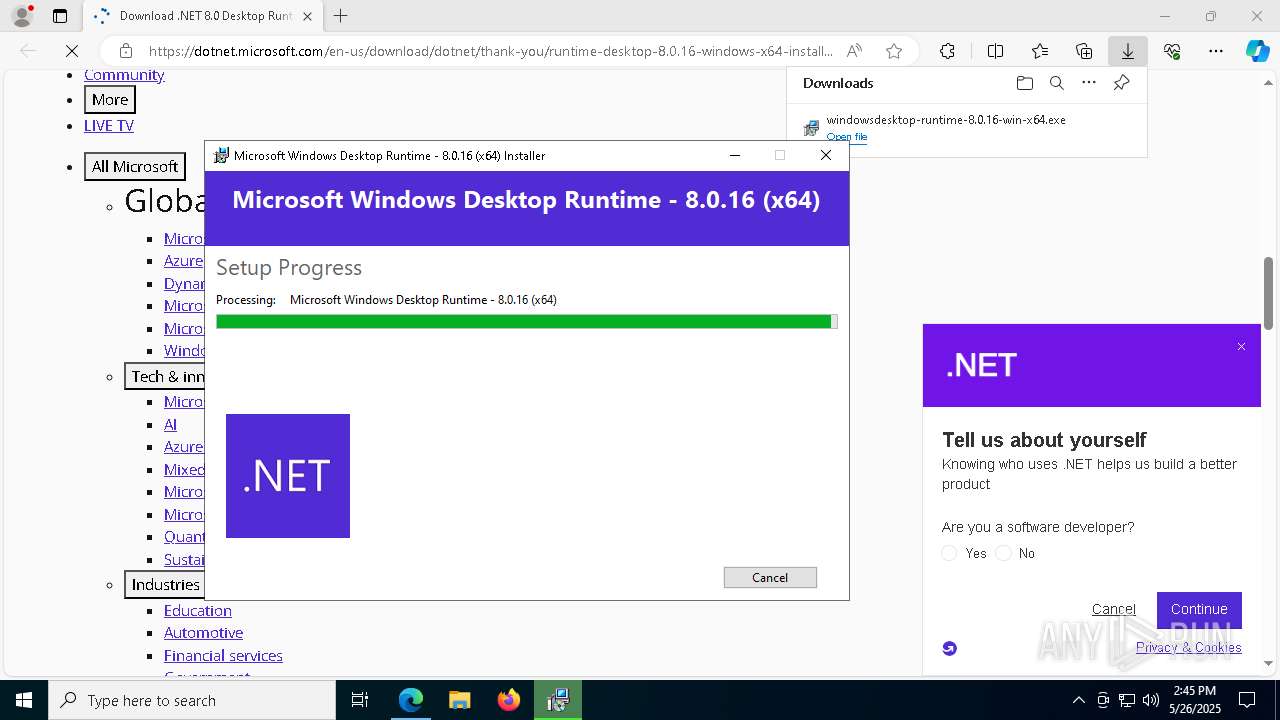Expand the More menu button
The image size is (1280, 720).
pos(110,100)
